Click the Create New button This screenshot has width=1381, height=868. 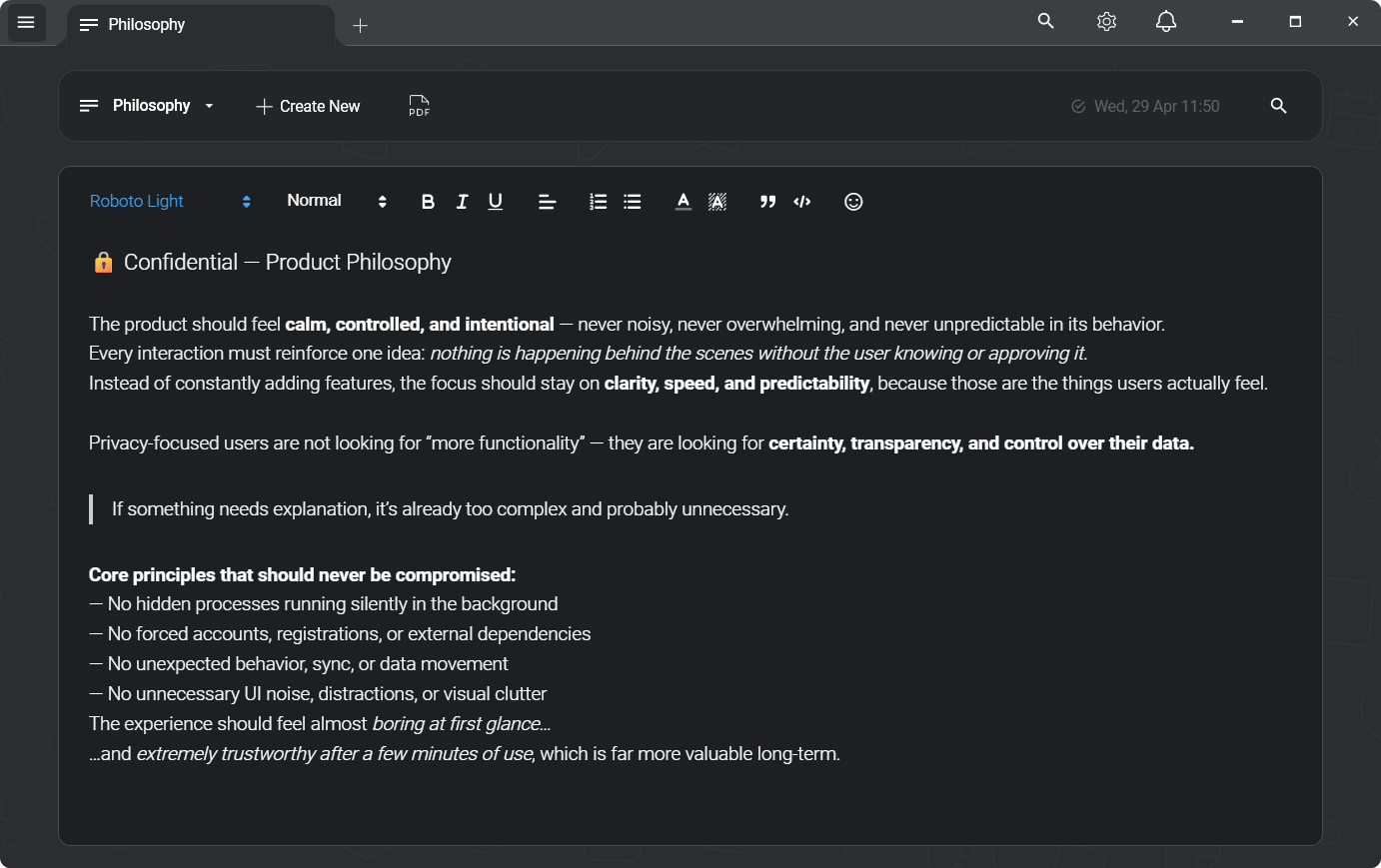click(308, 106)
